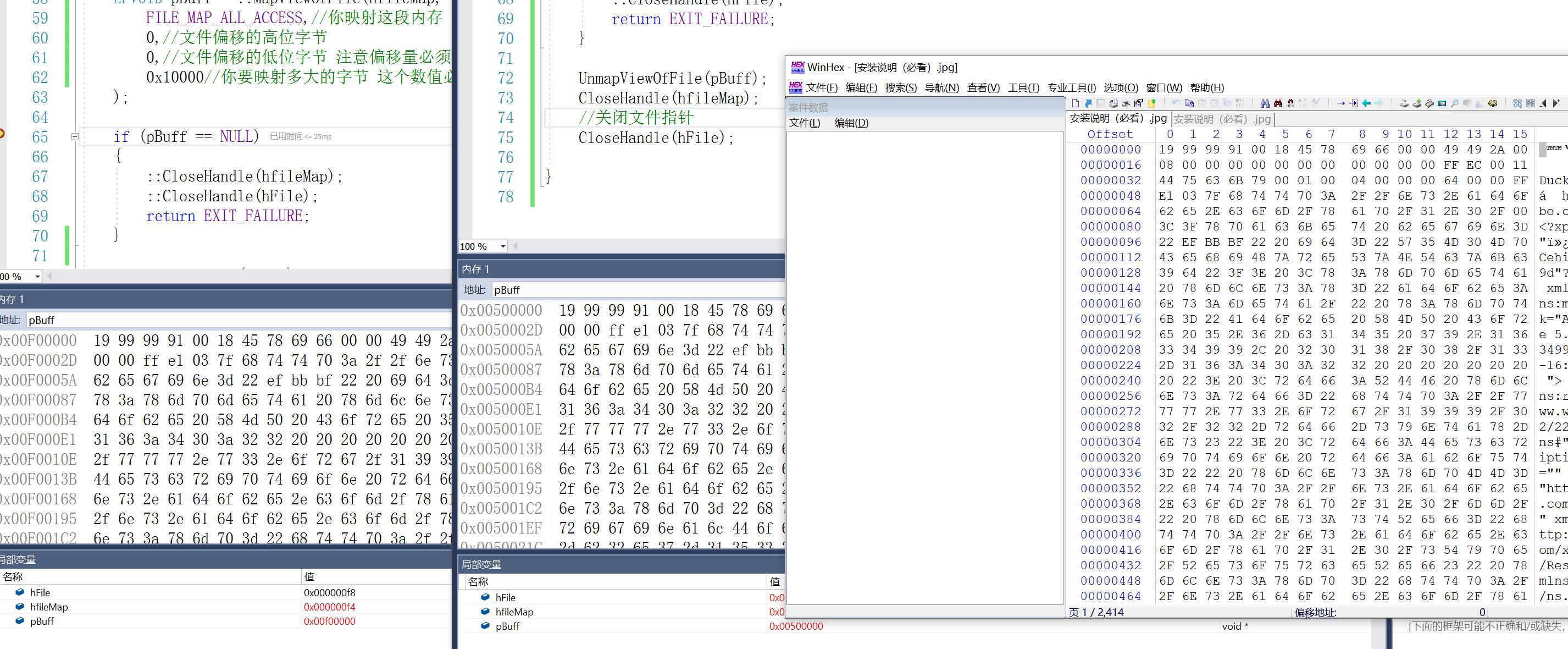The height and width of the screenshot is (649, 1568).
Task: Click the black right triangle plus icon
Action: click(1556, 103)
